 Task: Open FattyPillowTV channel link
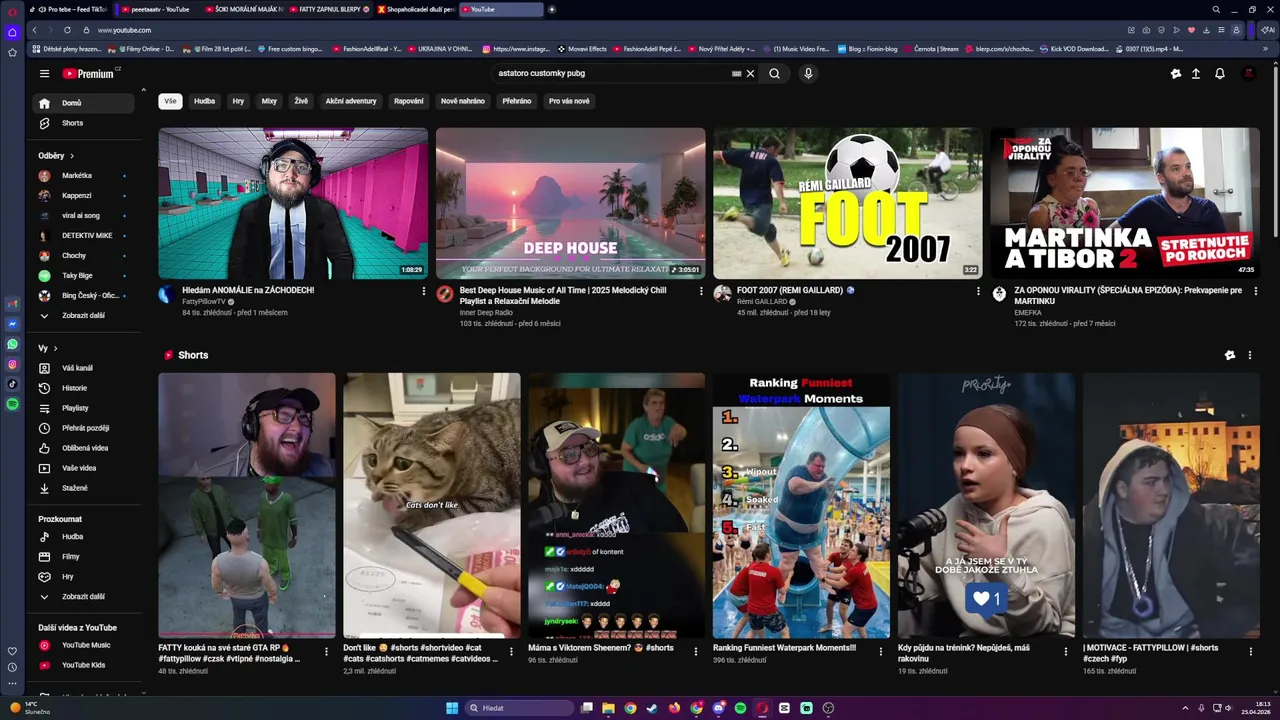204,302
